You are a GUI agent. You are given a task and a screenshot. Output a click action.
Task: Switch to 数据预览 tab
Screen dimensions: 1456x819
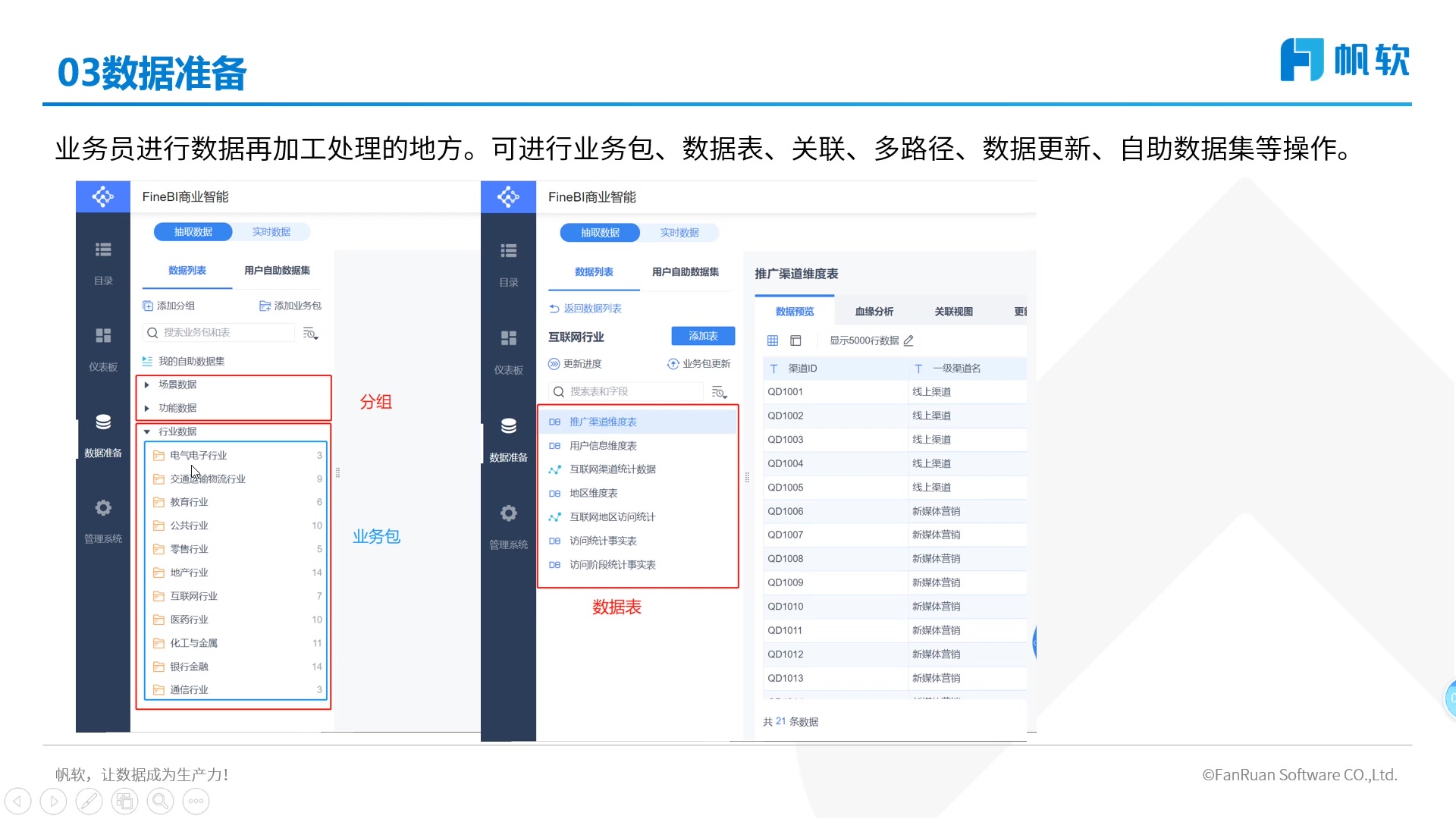795,312
